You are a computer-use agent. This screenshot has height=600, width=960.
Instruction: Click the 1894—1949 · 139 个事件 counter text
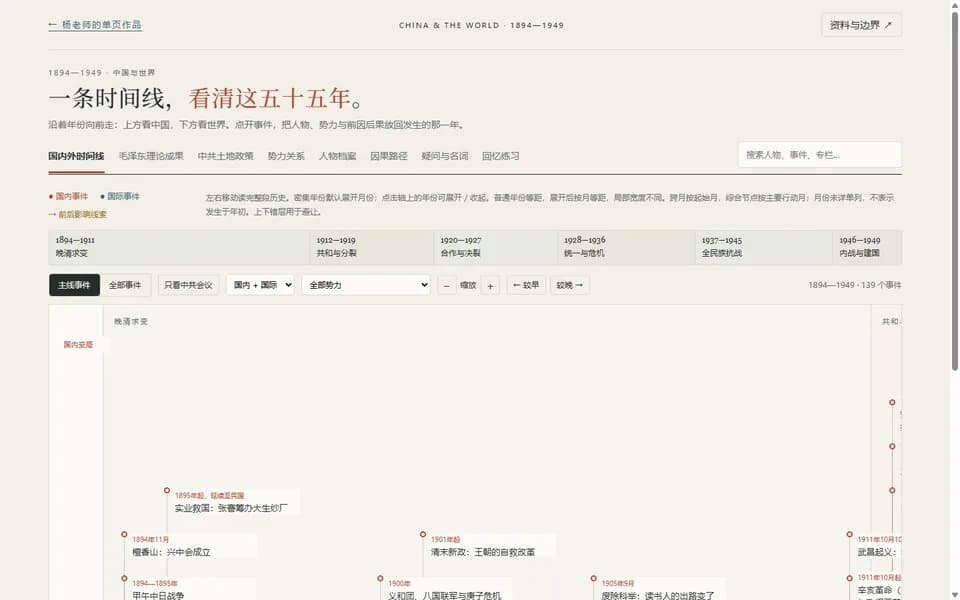855,285
